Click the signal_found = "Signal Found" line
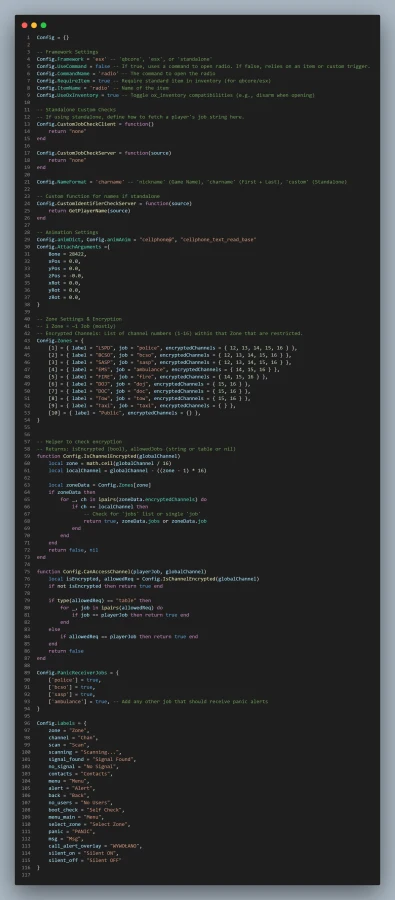The height and width of the screenshot is (900, 395). [x=92, y=759]
